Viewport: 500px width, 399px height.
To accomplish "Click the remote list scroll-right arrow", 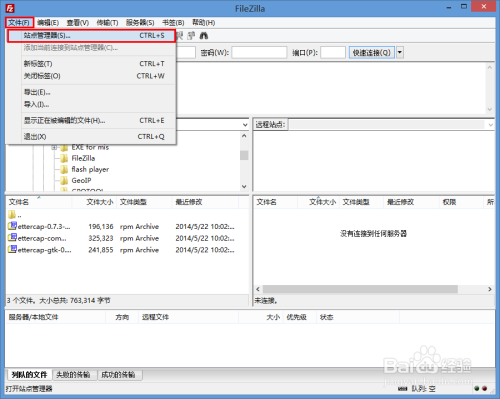I will pos(490,289).
